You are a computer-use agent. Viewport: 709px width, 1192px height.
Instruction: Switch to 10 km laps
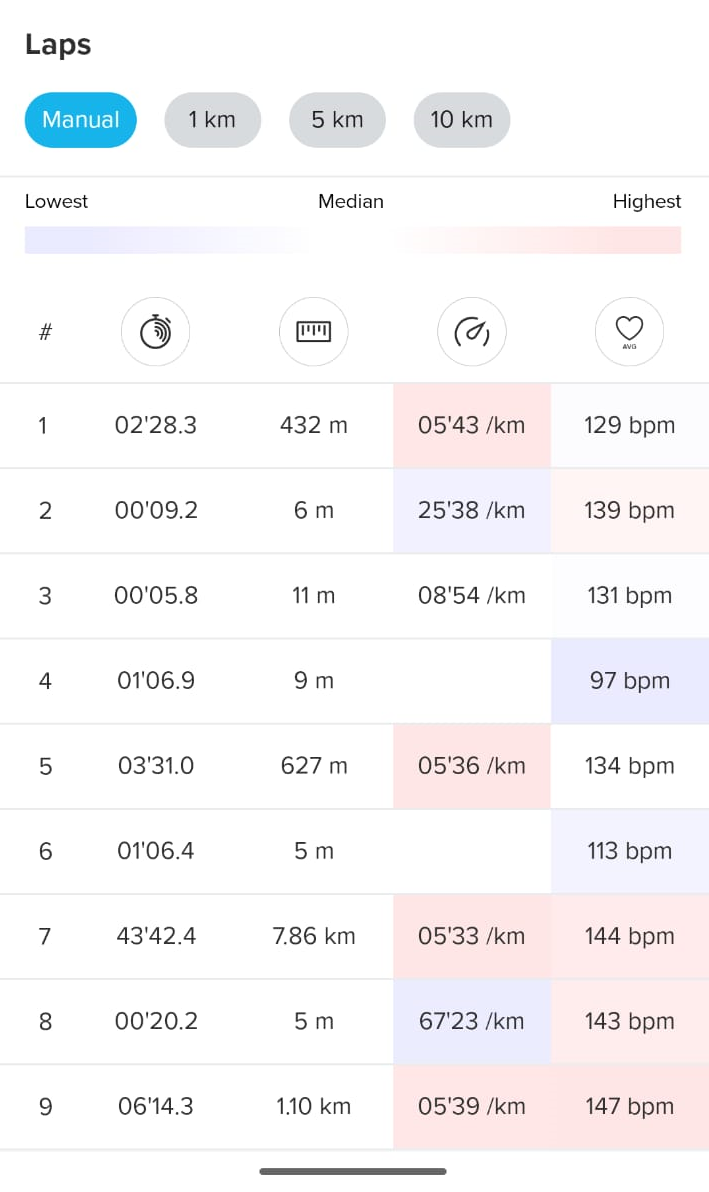461,120
